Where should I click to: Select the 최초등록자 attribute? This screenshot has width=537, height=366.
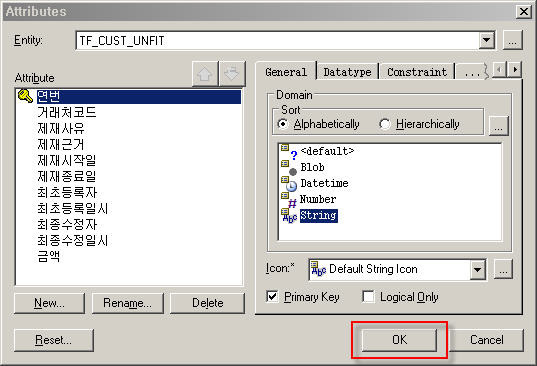[x=67, y=192]
